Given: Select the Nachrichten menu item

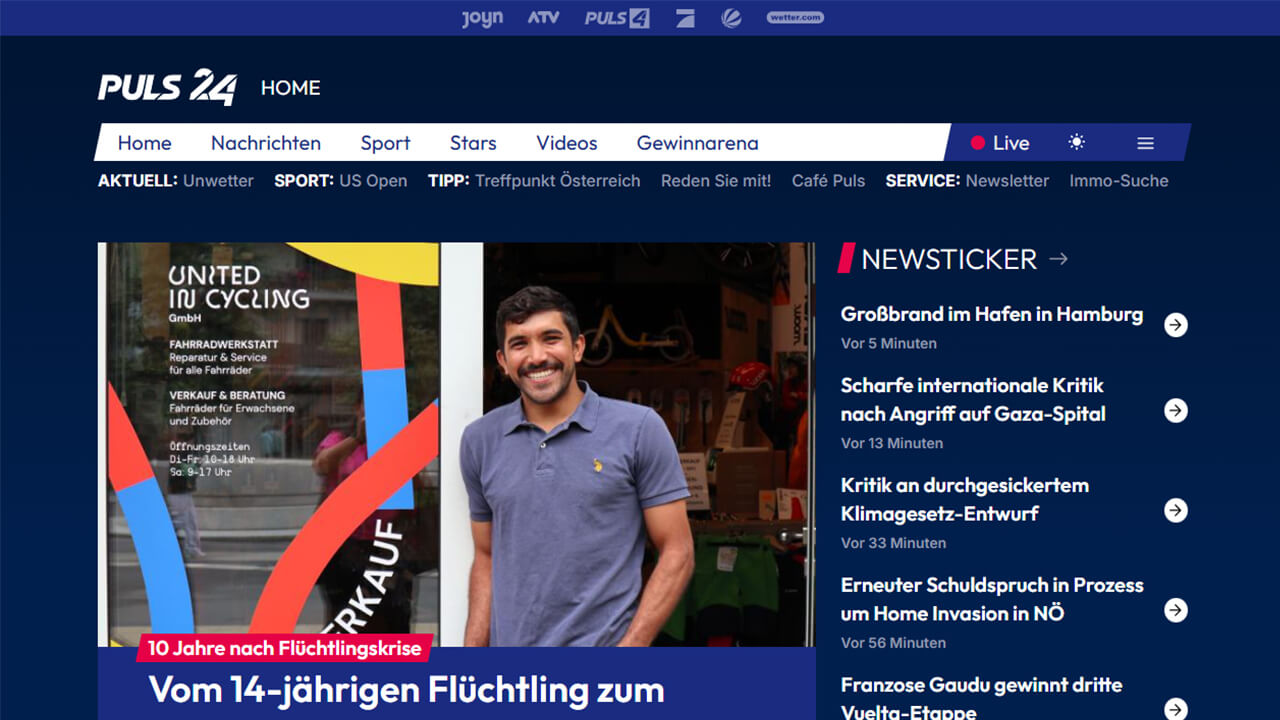Looking at the screenshot, I should click(266, 143).
